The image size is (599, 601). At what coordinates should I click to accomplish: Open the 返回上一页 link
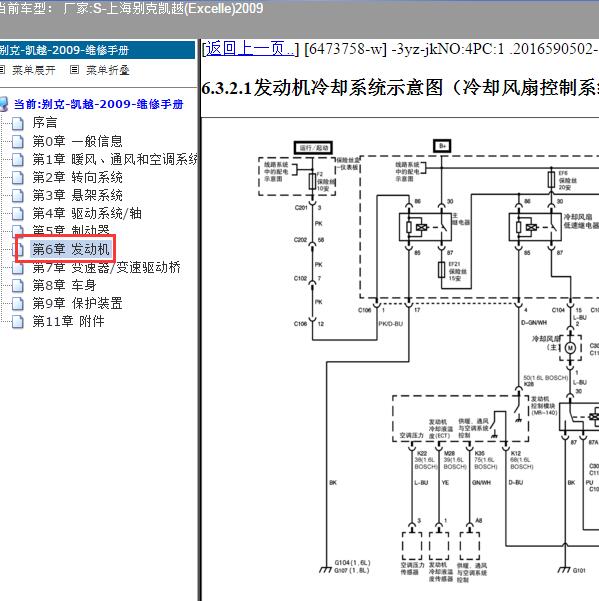[250, 49]
